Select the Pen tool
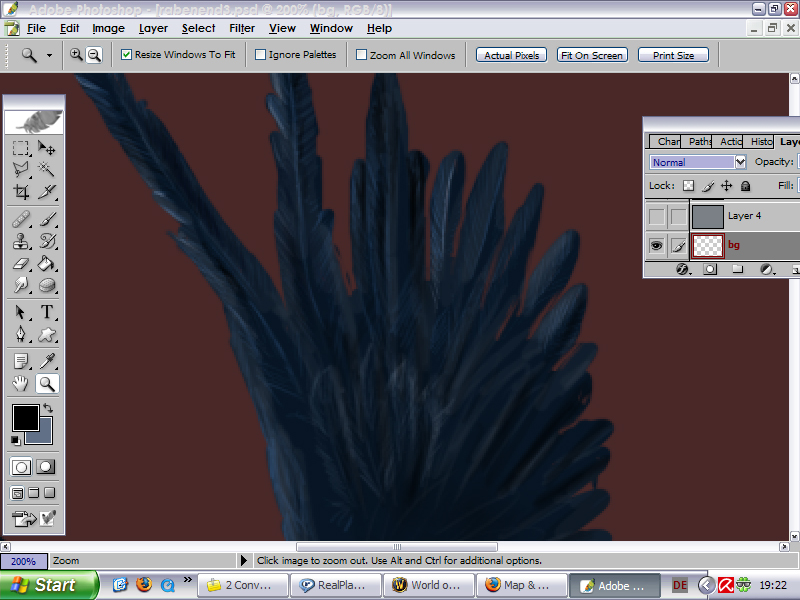The image size is (800, 600). coord(21,334)
